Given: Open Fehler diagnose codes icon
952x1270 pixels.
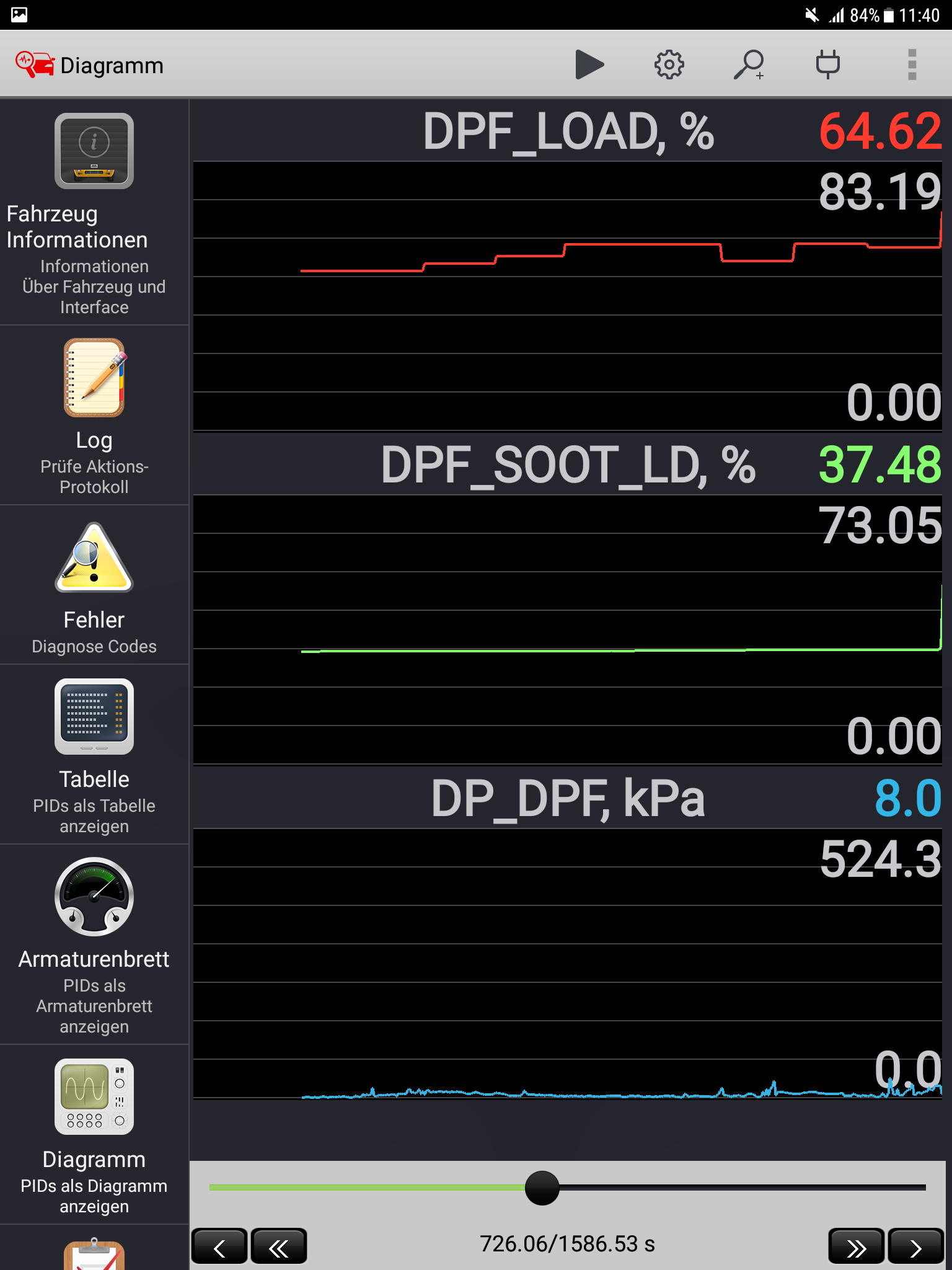Looking at the screenshot, I should [x=94, y=557].
